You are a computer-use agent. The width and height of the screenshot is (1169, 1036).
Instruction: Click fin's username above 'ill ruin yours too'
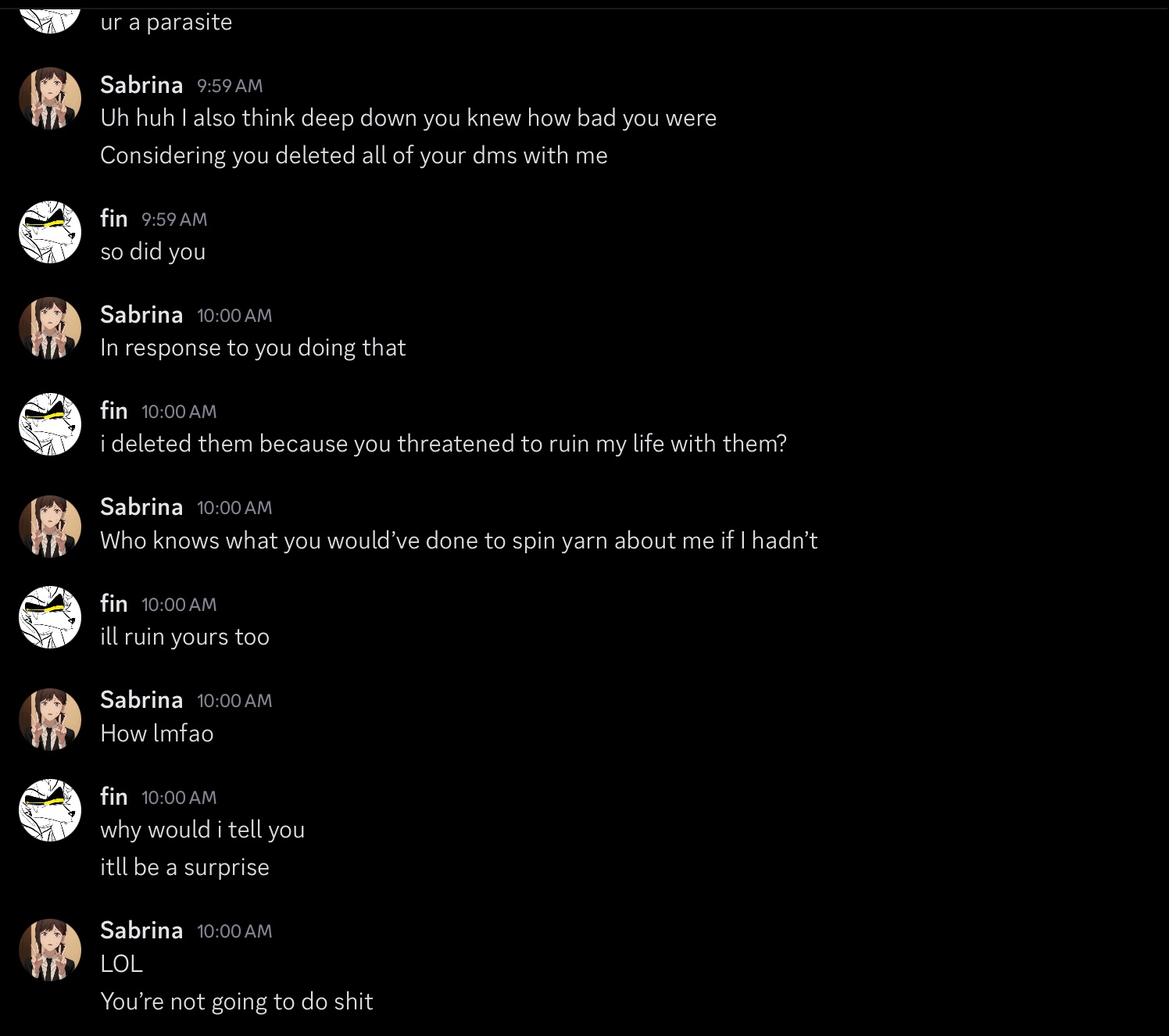[114, 603]
